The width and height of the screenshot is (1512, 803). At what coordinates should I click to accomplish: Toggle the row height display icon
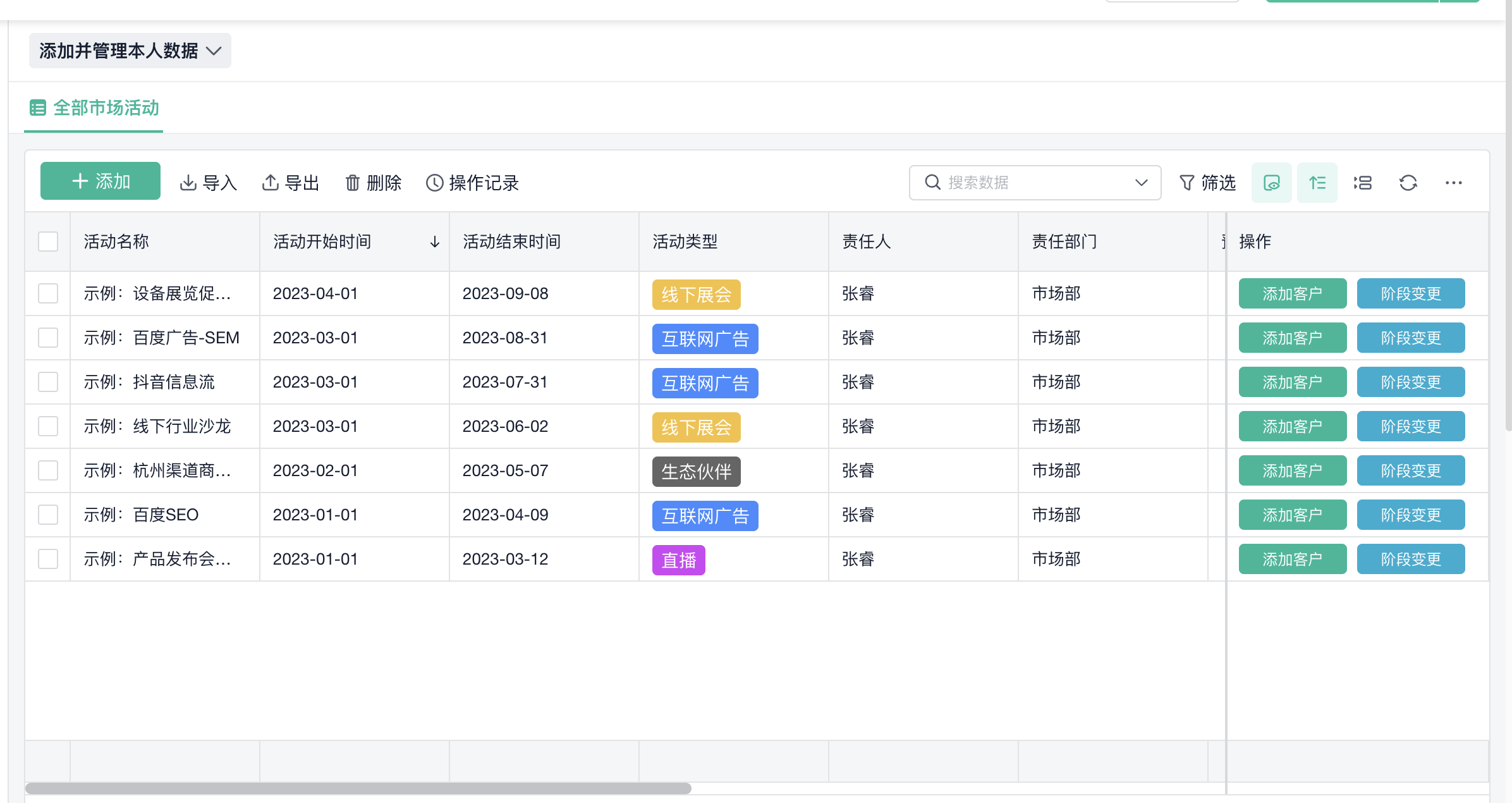(x=1317, y=183)
